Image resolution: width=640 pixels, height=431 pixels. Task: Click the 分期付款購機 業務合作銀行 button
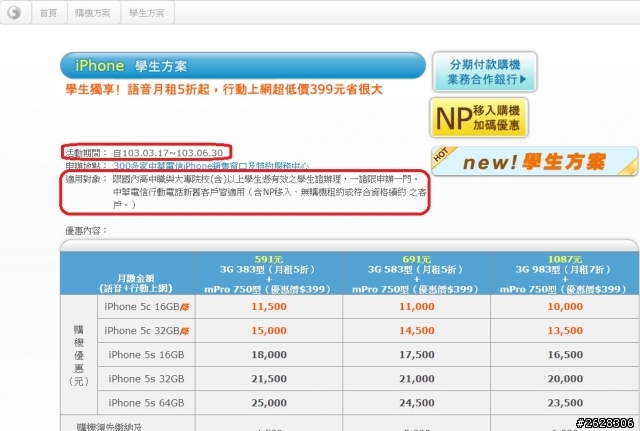(484, 71)
